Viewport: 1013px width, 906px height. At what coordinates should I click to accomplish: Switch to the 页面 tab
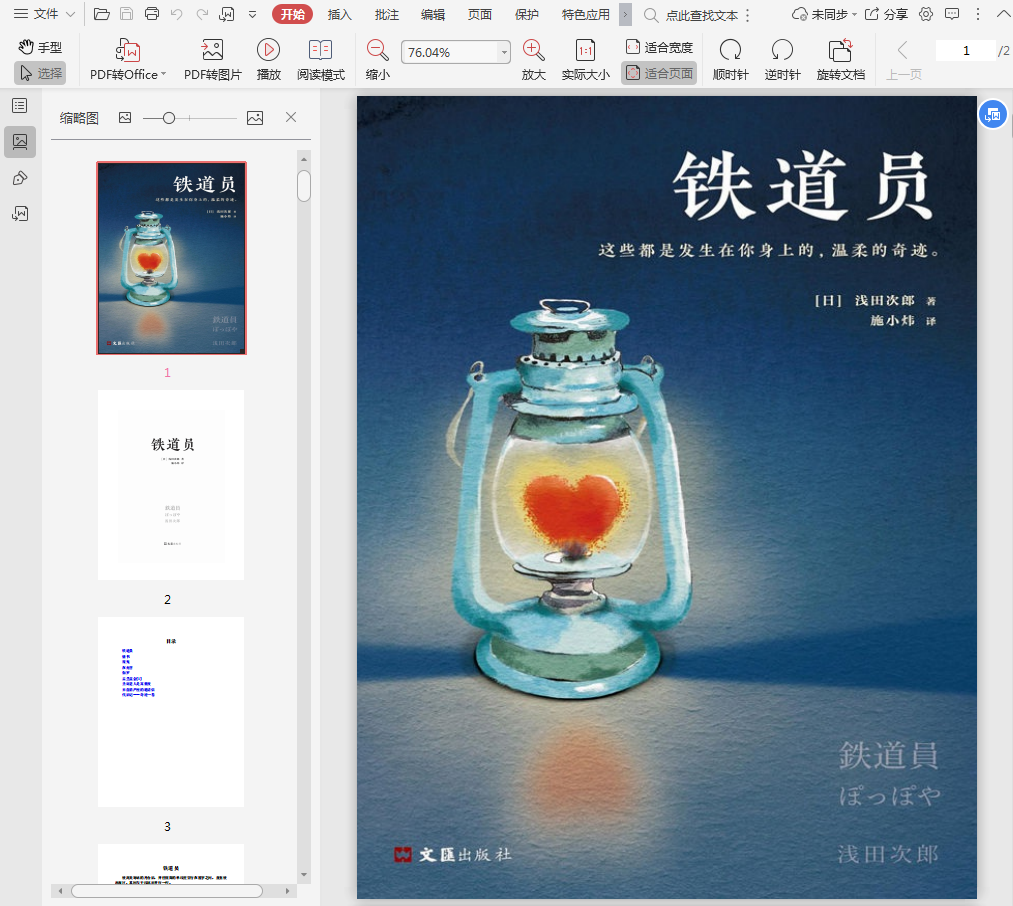tap(479, 14)
